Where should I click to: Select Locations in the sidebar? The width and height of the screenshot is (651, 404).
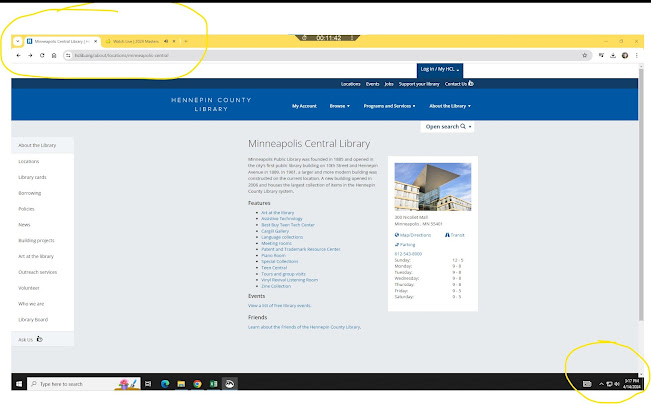click(x=29, y=161)
